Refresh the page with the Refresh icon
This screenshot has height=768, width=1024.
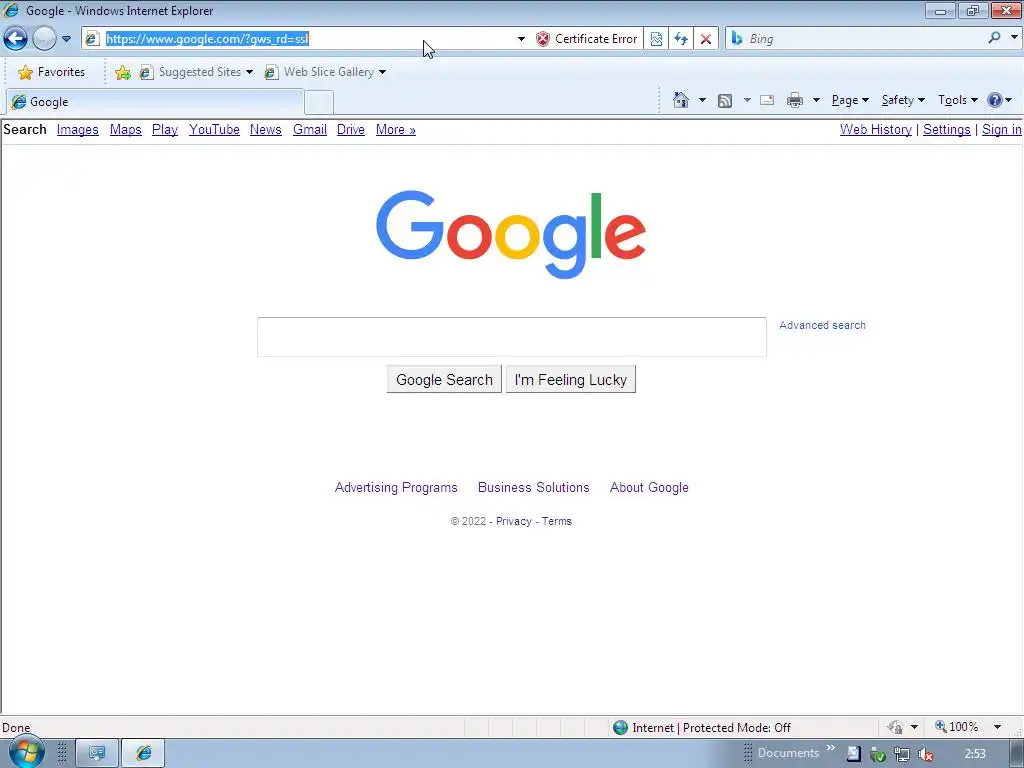pyautogui.click(x=680, y=39)
